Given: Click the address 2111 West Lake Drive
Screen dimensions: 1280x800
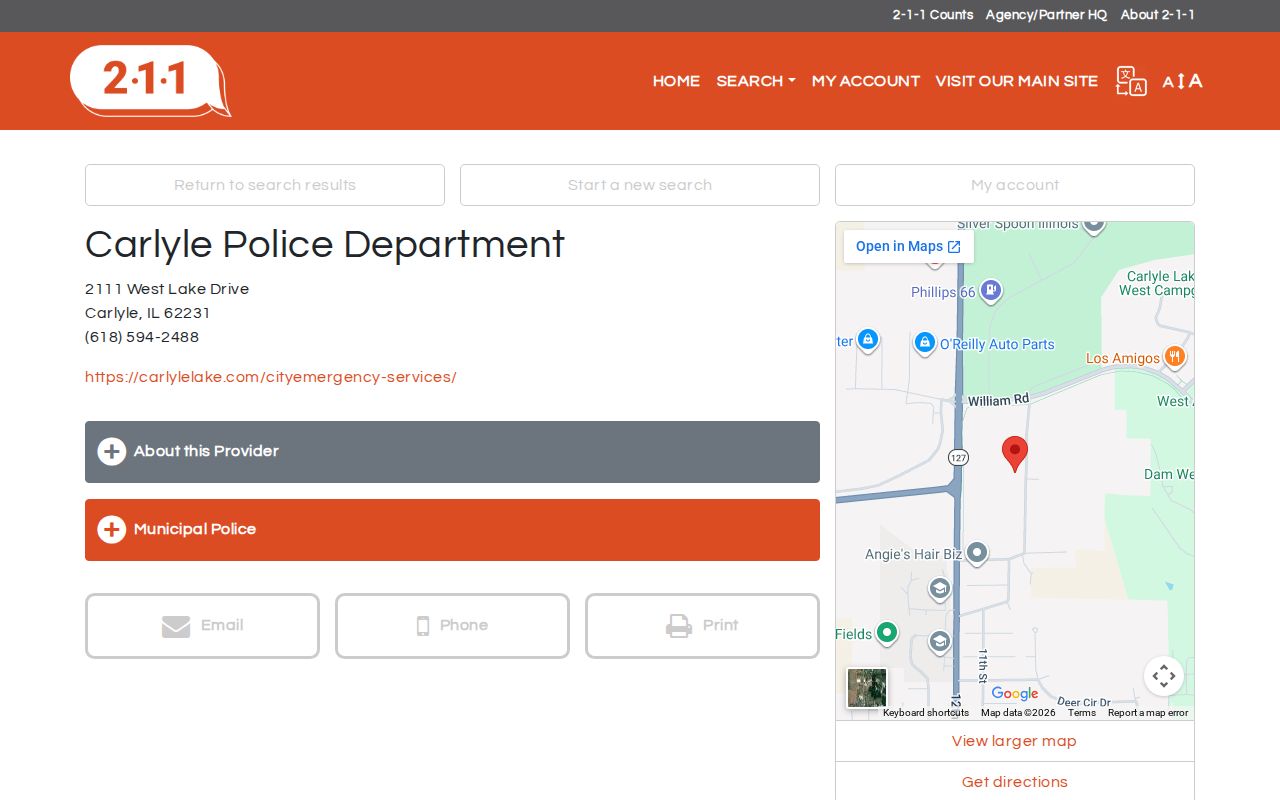Looking at the screenshot, I should point(167,289).
